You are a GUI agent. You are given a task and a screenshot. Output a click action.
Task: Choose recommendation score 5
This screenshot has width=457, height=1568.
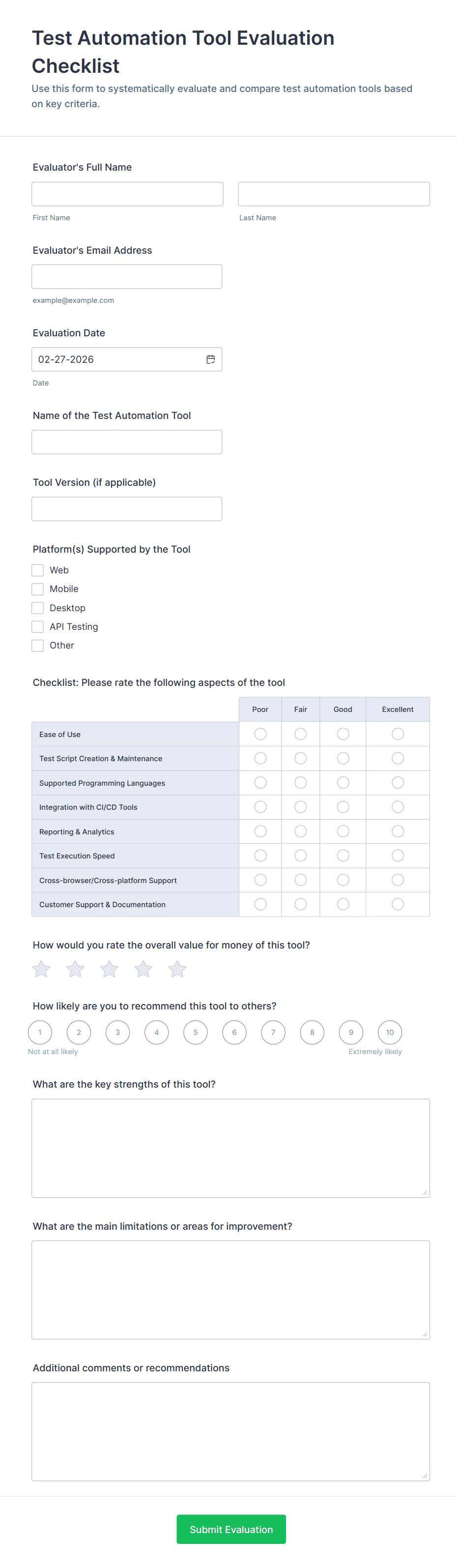click(196, 1033)
